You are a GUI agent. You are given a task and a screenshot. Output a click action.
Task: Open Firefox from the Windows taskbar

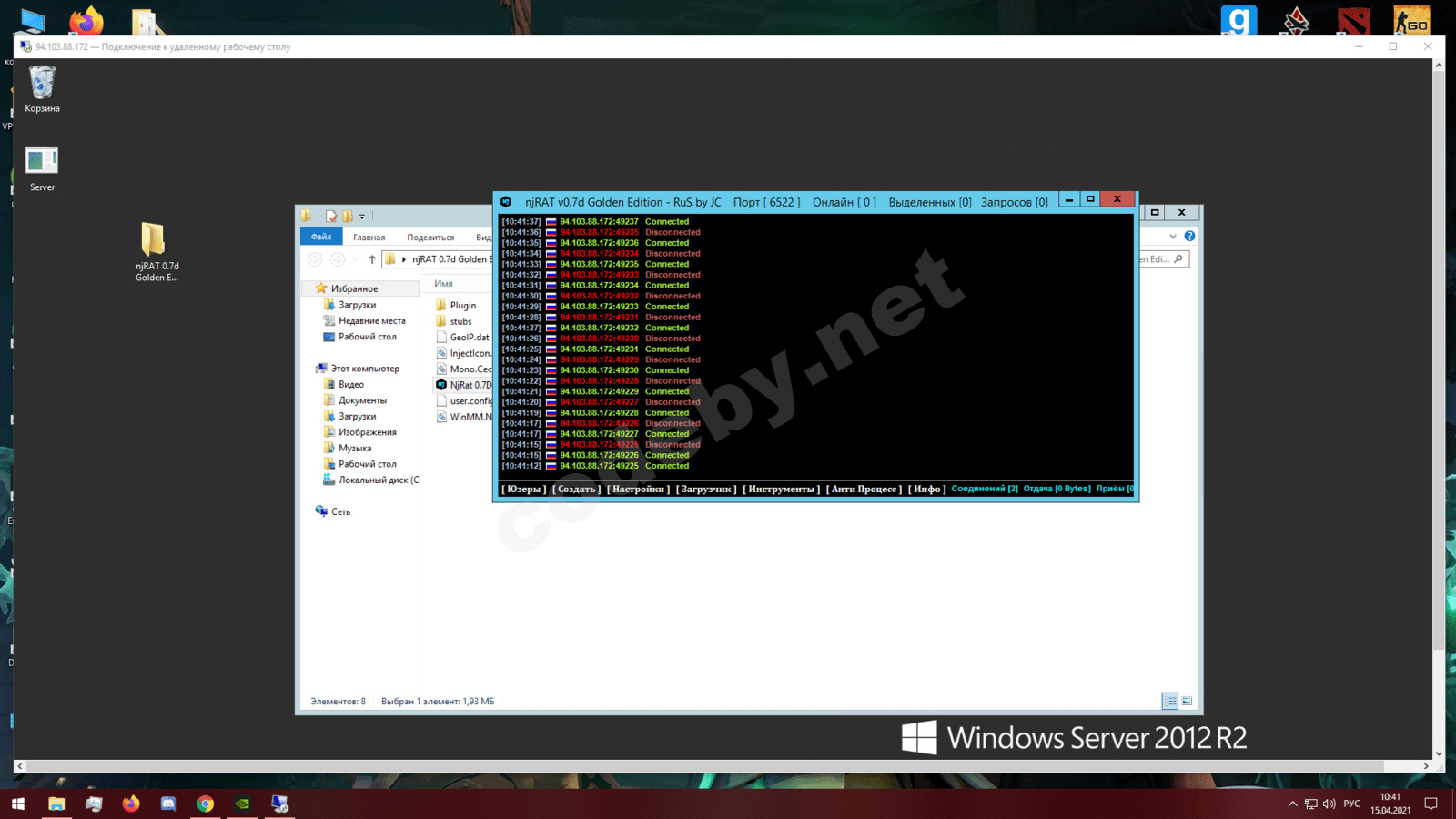point(131,804)
